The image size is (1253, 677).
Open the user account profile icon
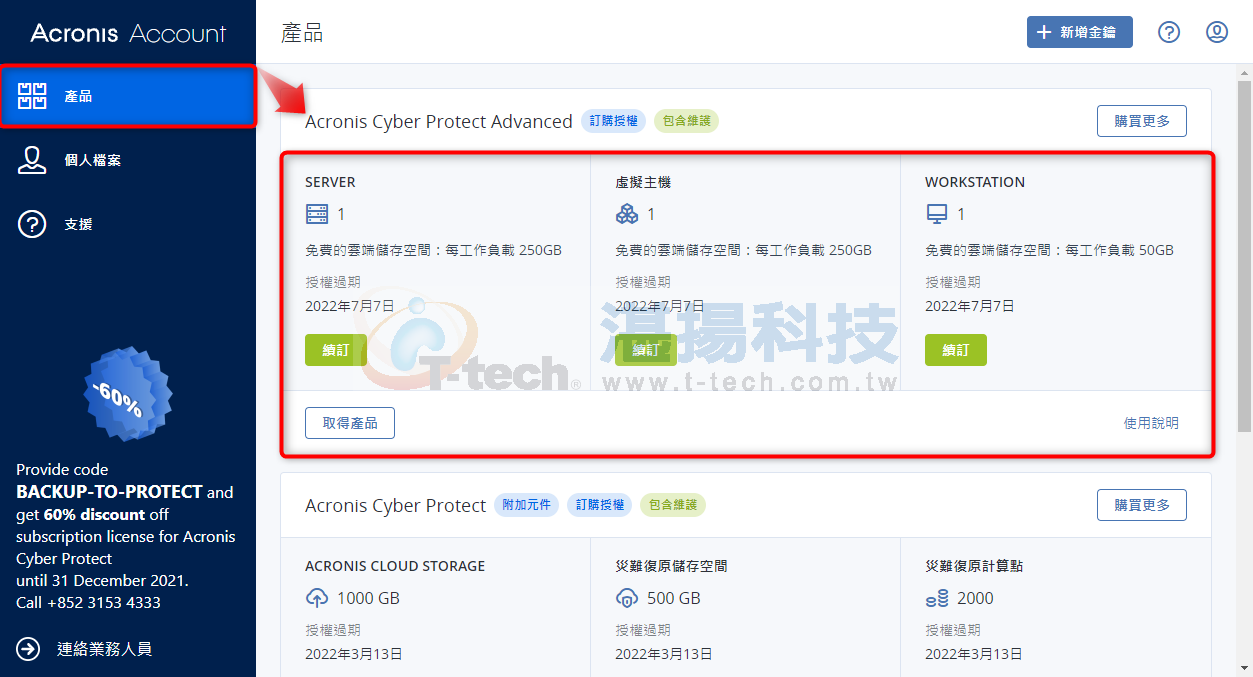tap(1217, 32)
